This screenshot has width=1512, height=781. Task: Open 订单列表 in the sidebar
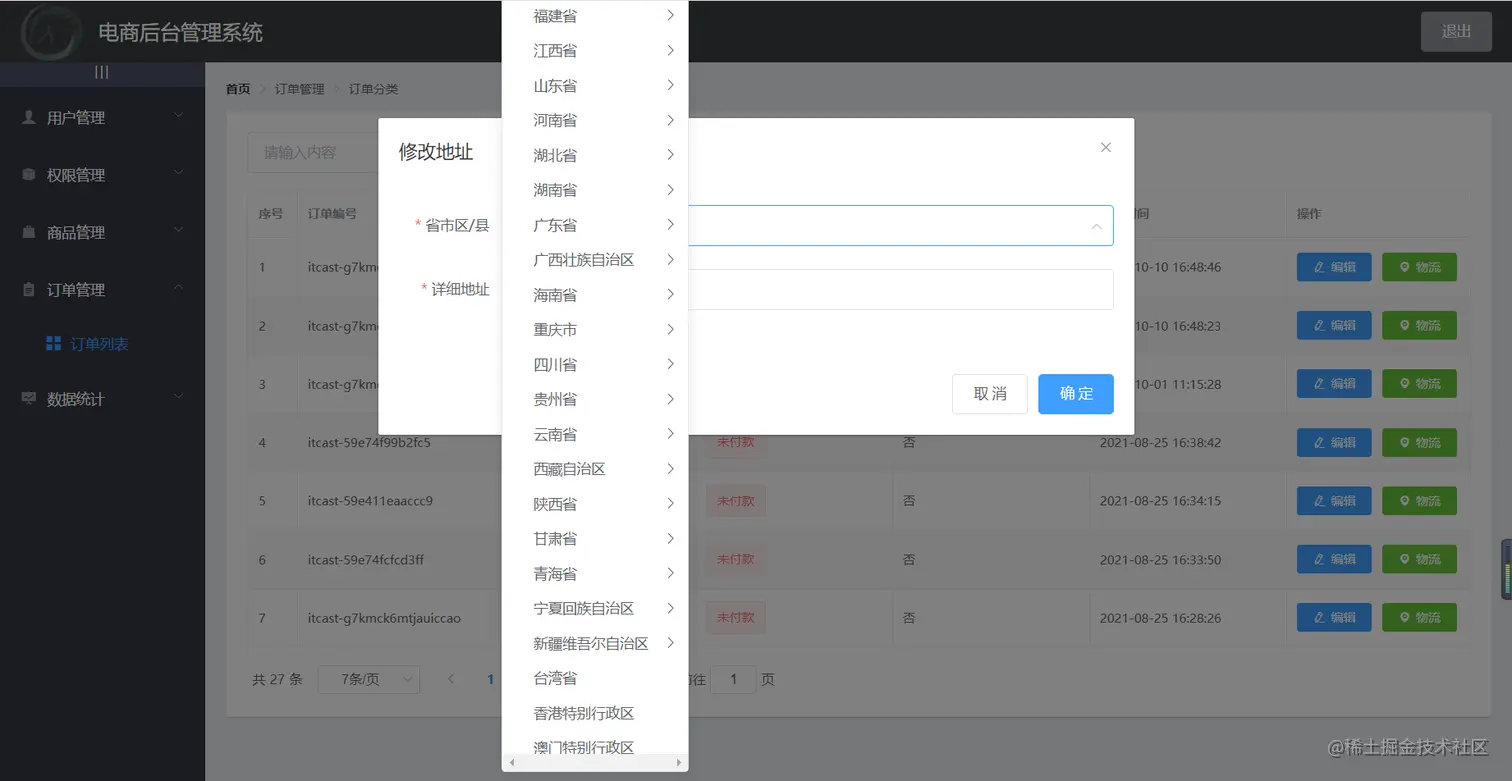click(x=102, y=344)
